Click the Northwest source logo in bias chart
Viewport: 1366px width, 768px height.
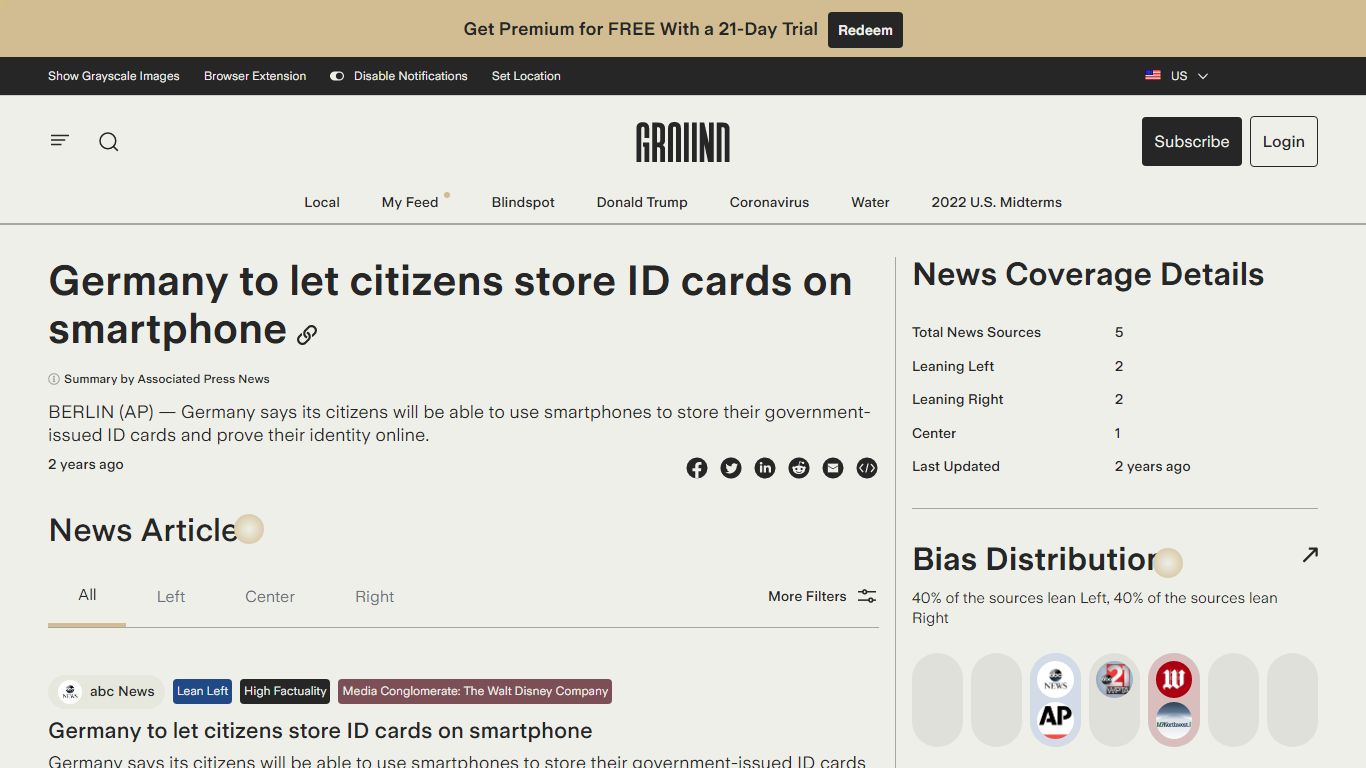[x=1173, y=720]
